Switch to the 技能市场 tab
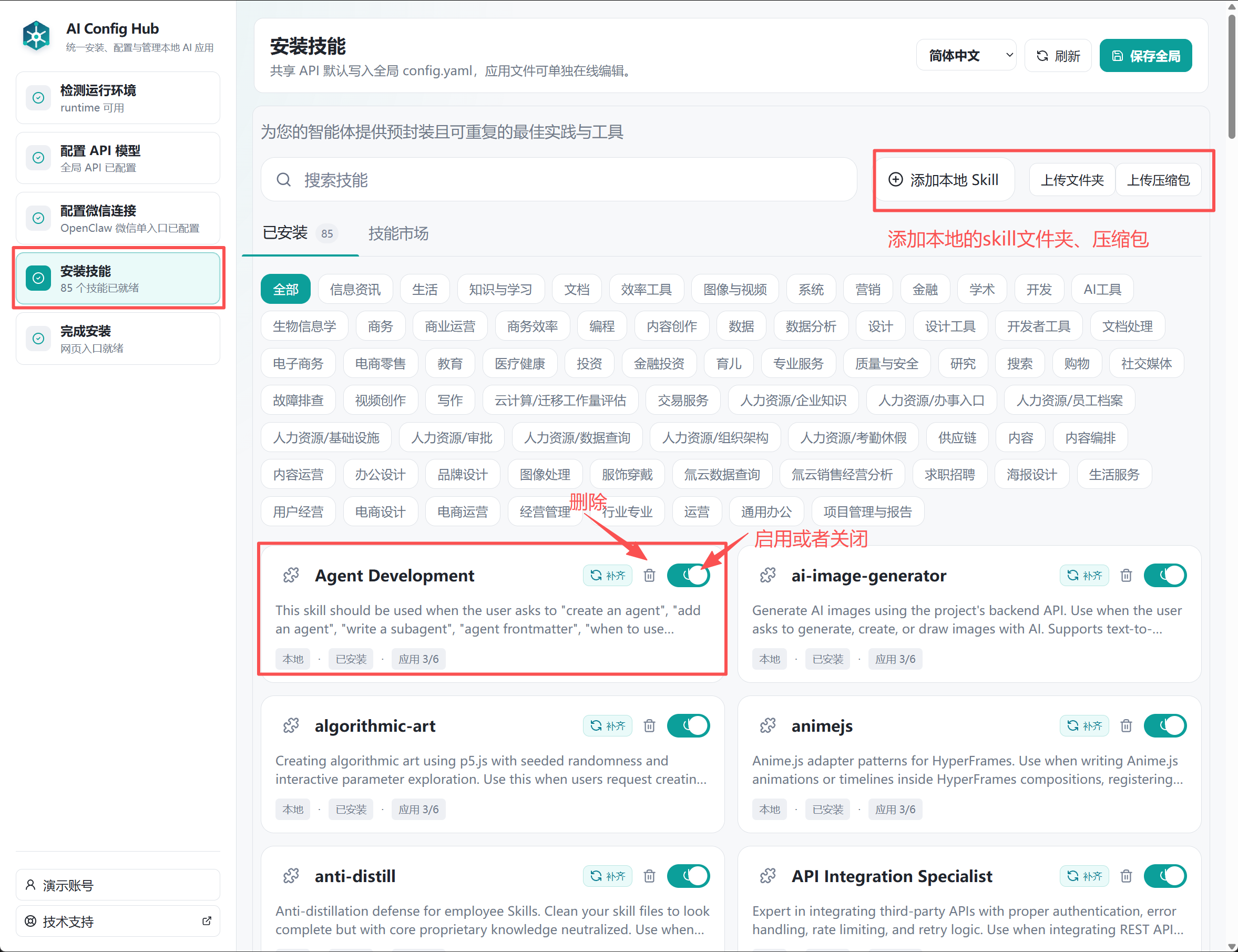 [x=398, y=233]
